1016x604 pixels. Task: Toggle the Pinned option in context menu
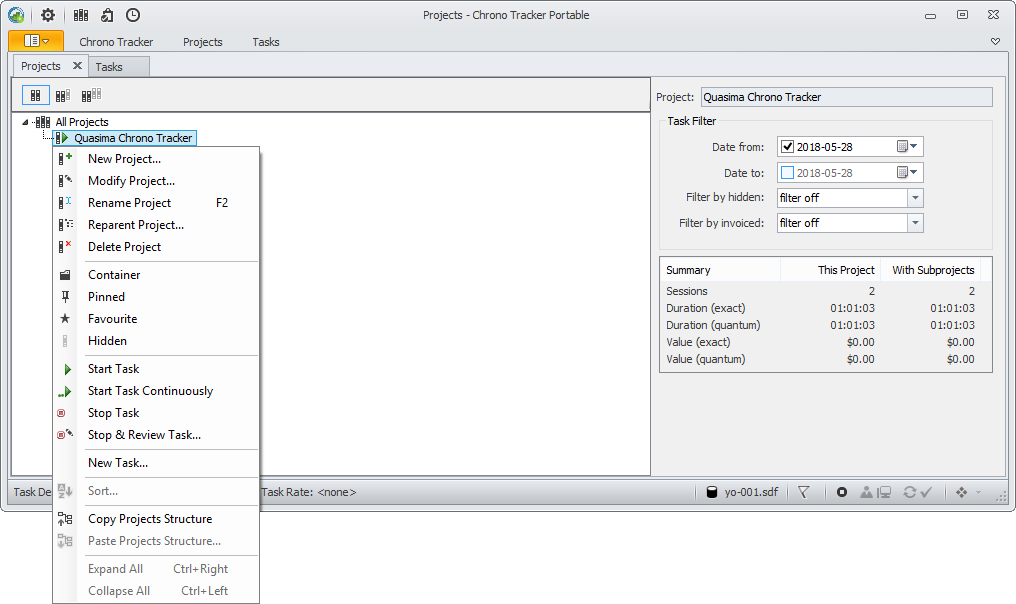pyautogui.click(x=156, y=297)
